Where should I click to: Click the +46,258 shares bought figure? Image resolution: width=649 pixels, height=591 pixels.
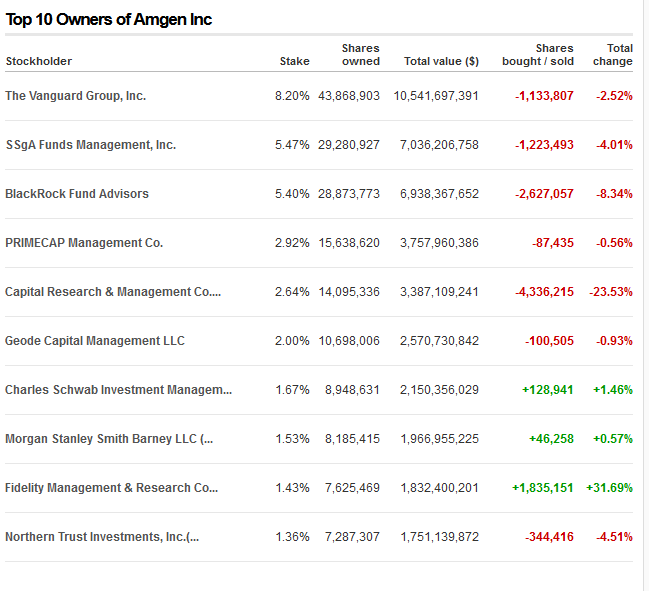[x=551, y=439]
